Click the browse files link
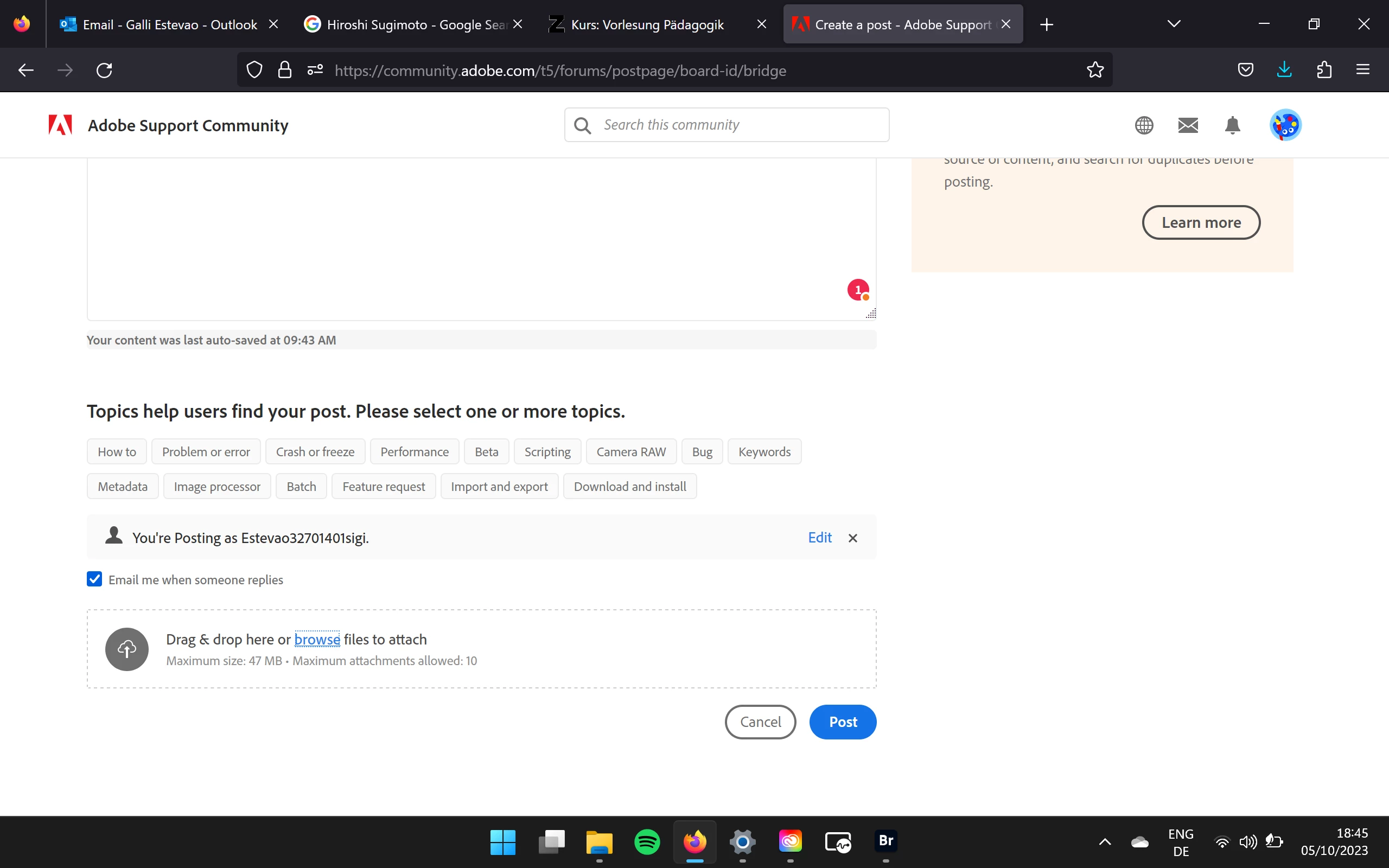This screenshot has height=868, width=1389. point(317,640)
